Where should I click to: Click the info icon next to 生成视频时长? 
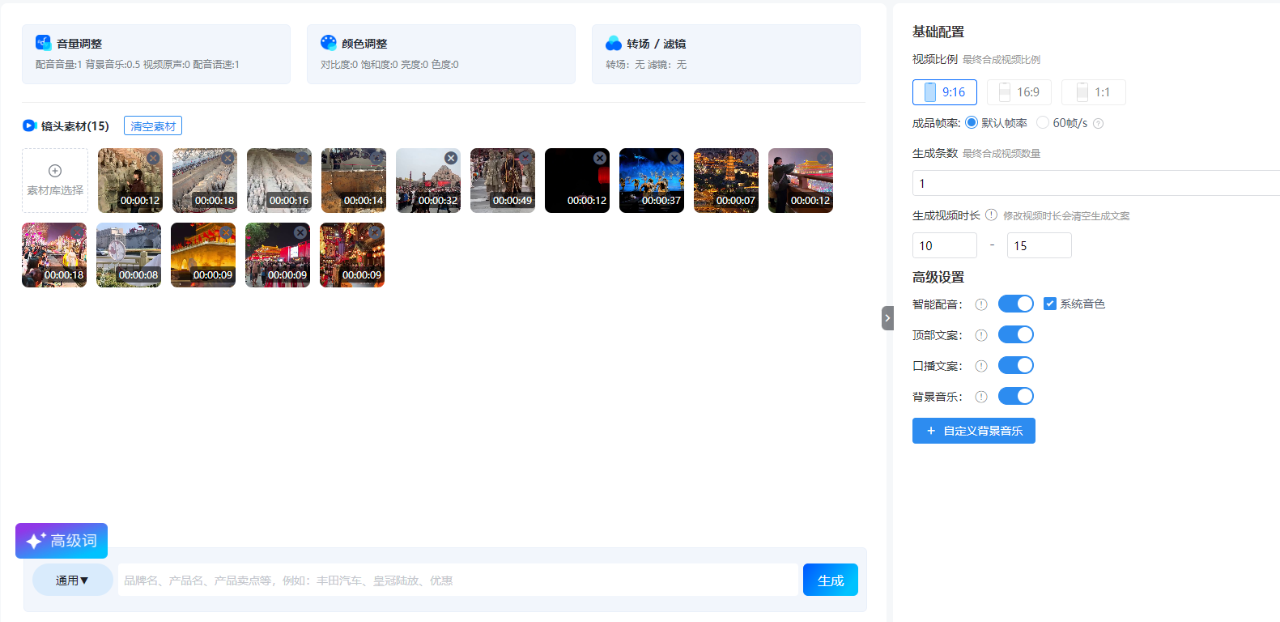[x=991, y=215]
